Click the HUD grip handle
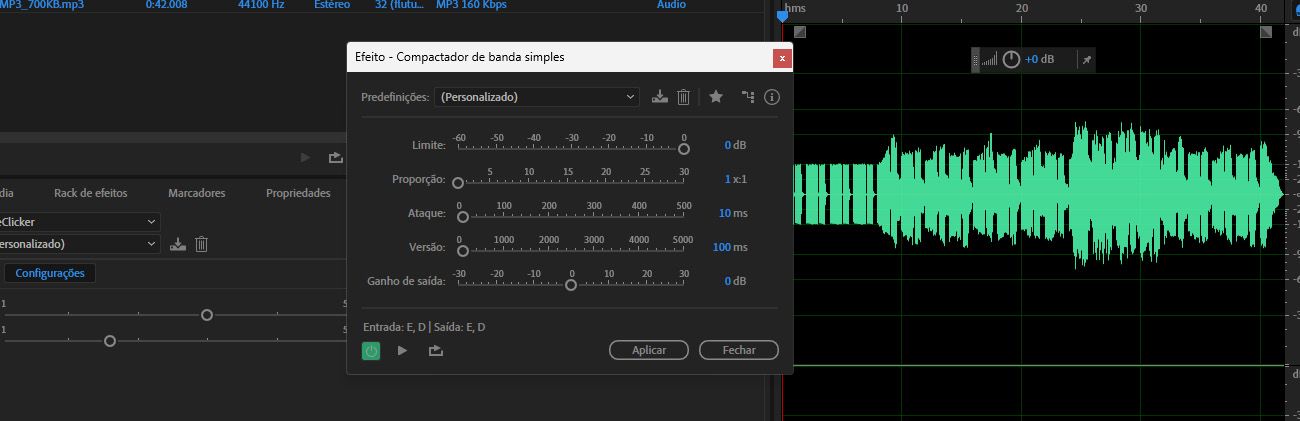This screenshot has width=1300, height=421. [976, 60]
